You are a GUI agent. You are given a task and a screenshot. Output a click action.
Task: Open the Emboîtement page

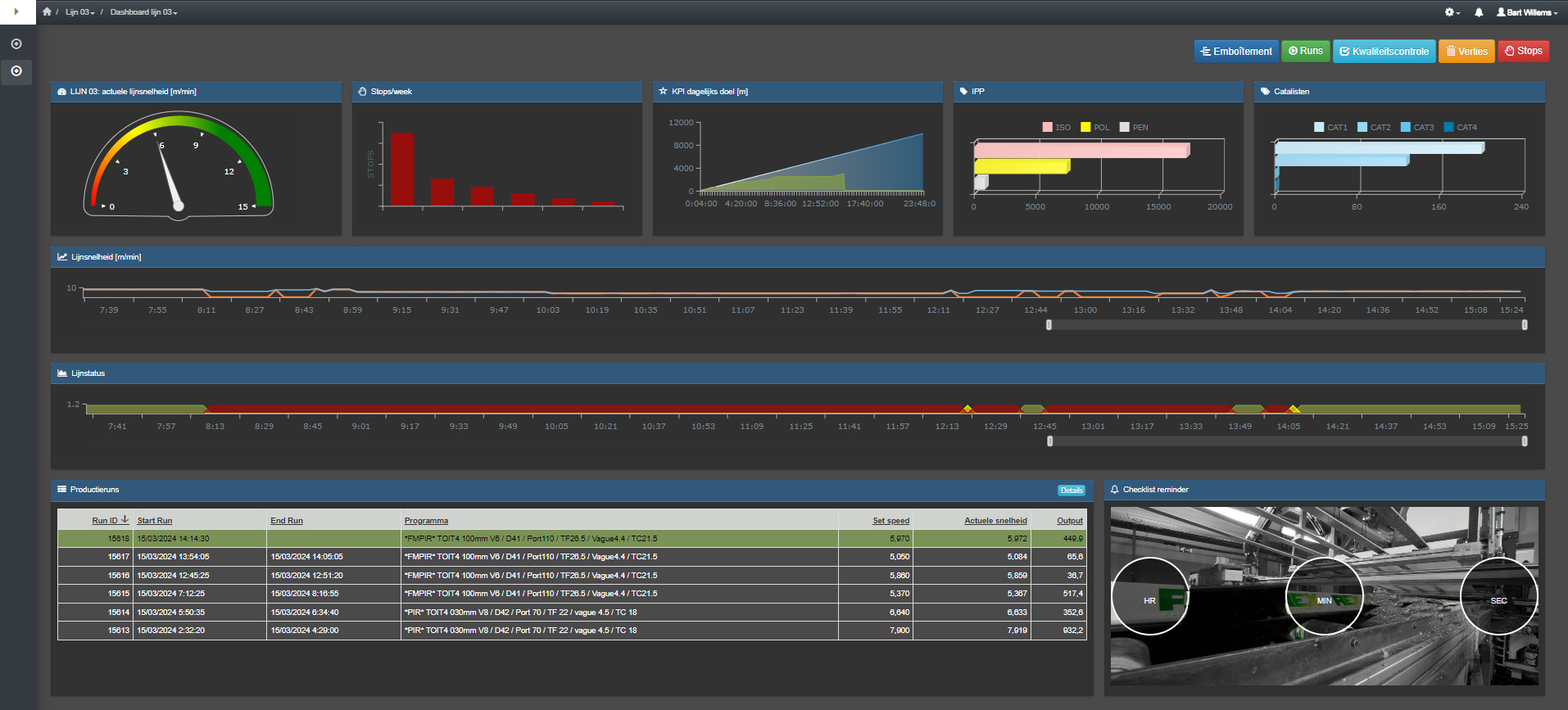1236,51
